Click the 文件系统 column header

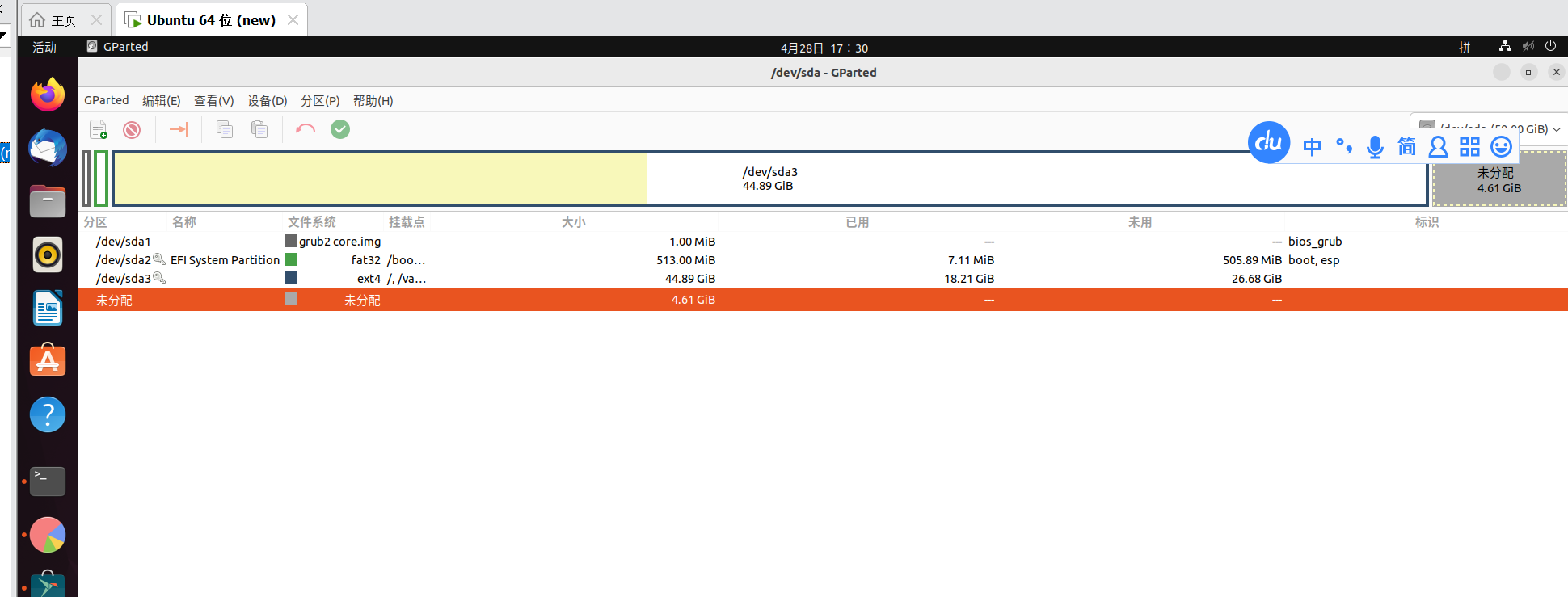(312, 221)
